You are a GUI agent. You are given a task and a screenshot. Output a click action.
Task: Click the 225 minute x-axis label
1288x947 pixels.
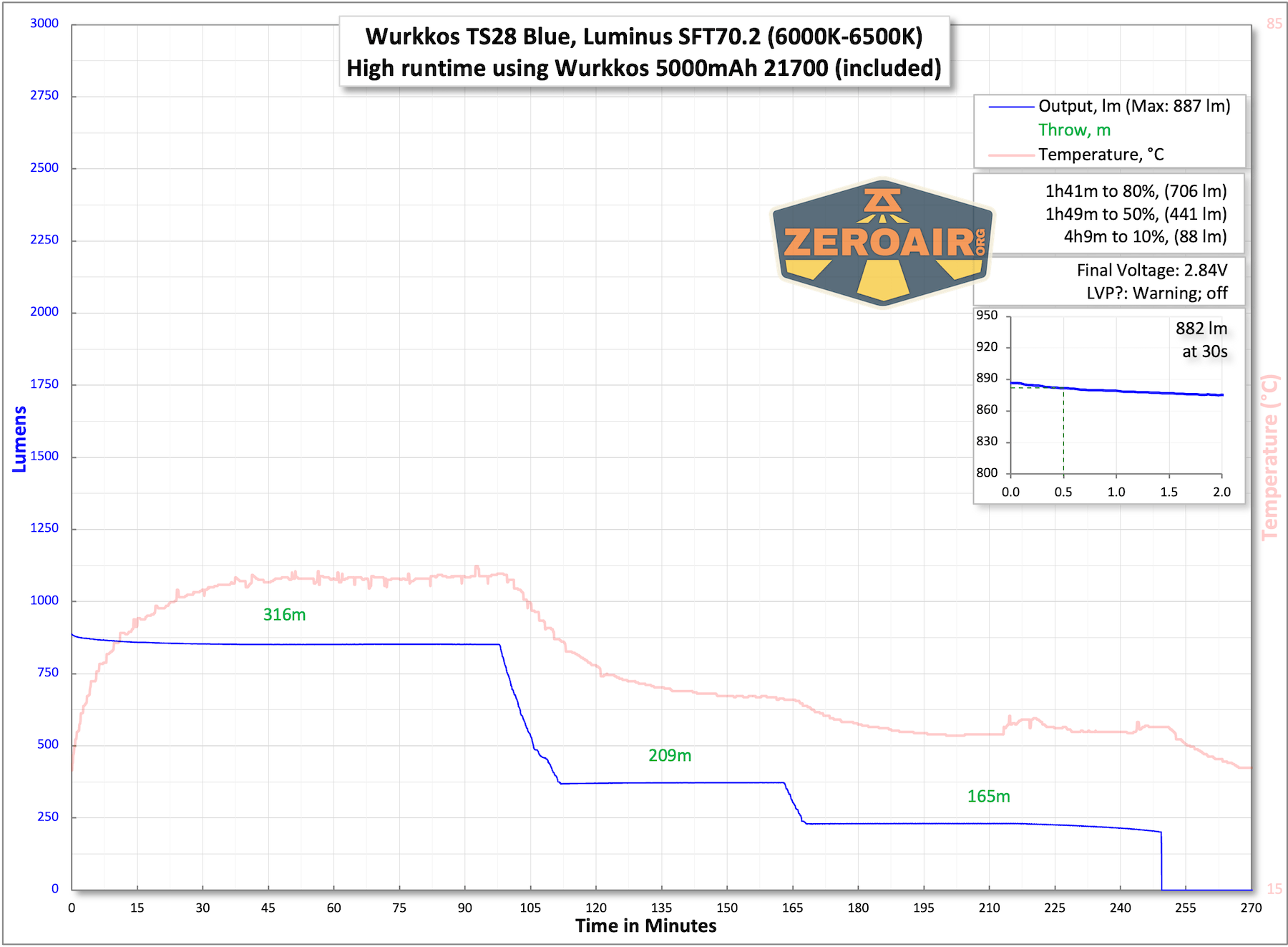pyautogui.click(x=1055, y=908)
